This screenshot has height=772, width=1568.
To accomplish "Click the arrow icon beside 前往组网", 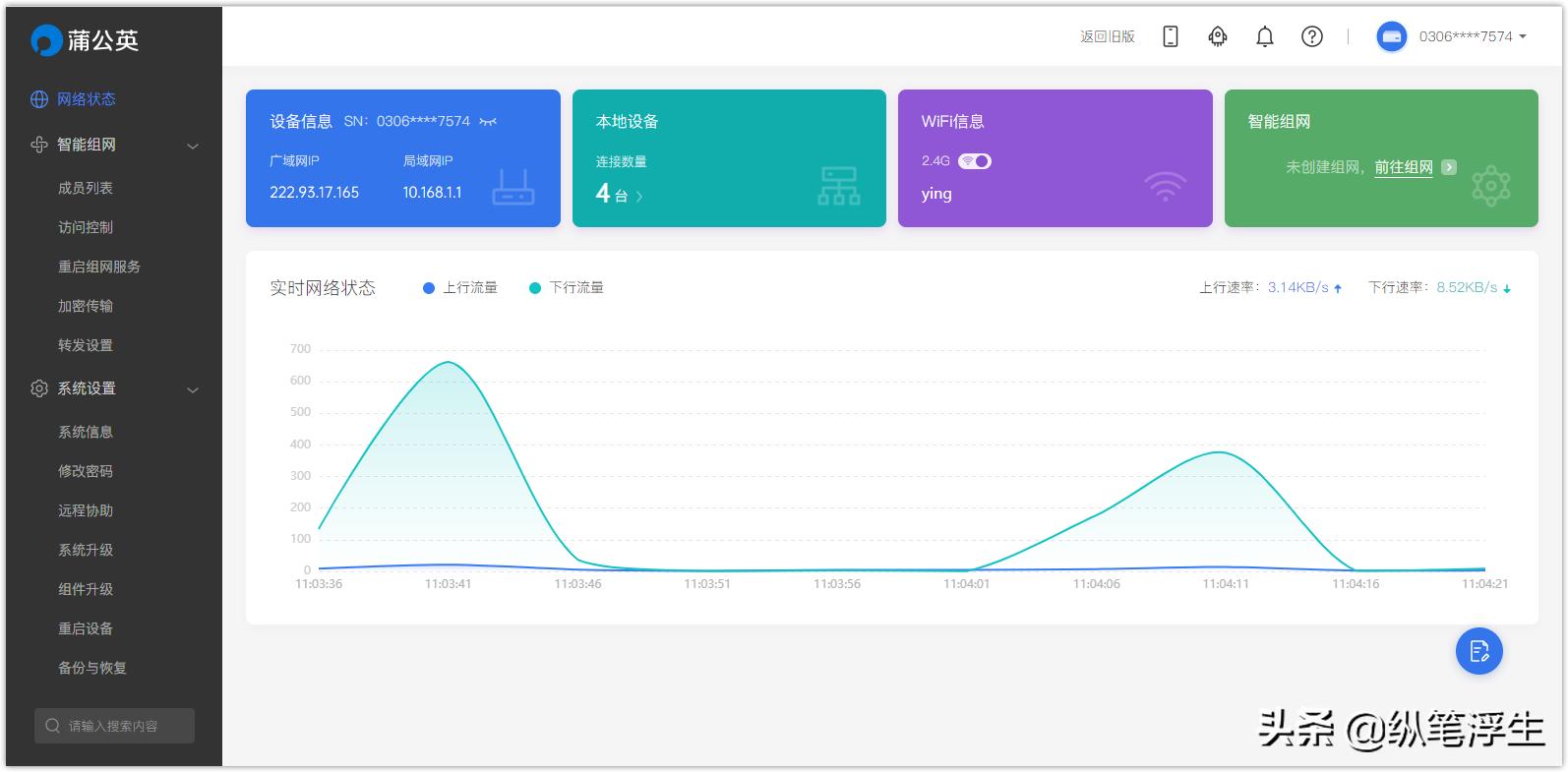I will pyautogui.click(x=1448, y=167).
